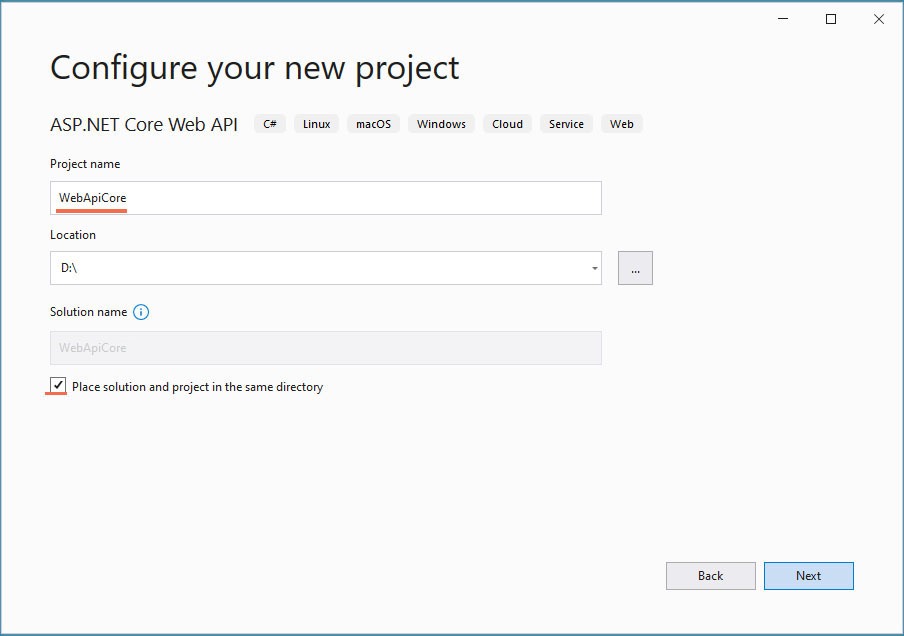This screenshot has width=904, height=636.
Task: Click the Web project type tag
Action: tap(621, 124)
